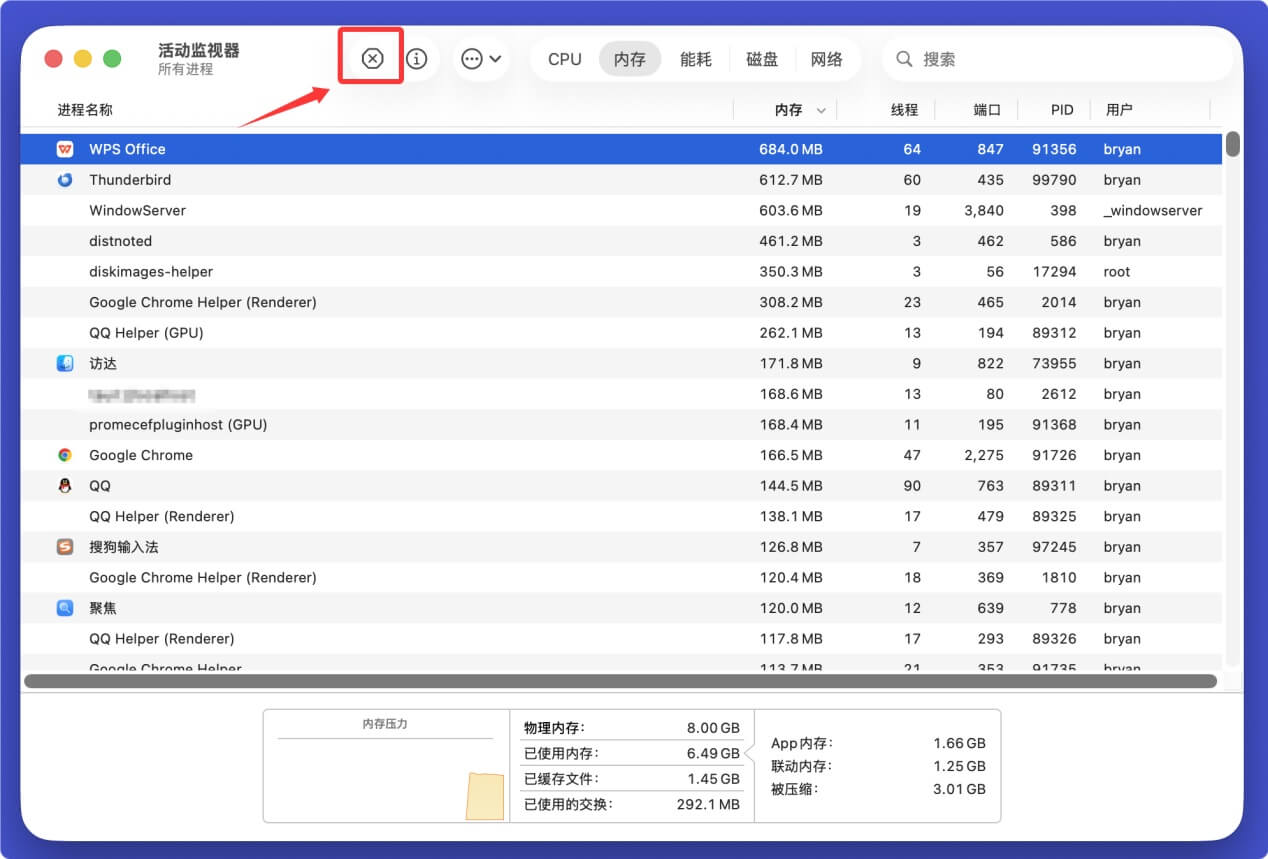Click in the 搜索 search field
The image size is (1268, 859).
point(1060,59)
